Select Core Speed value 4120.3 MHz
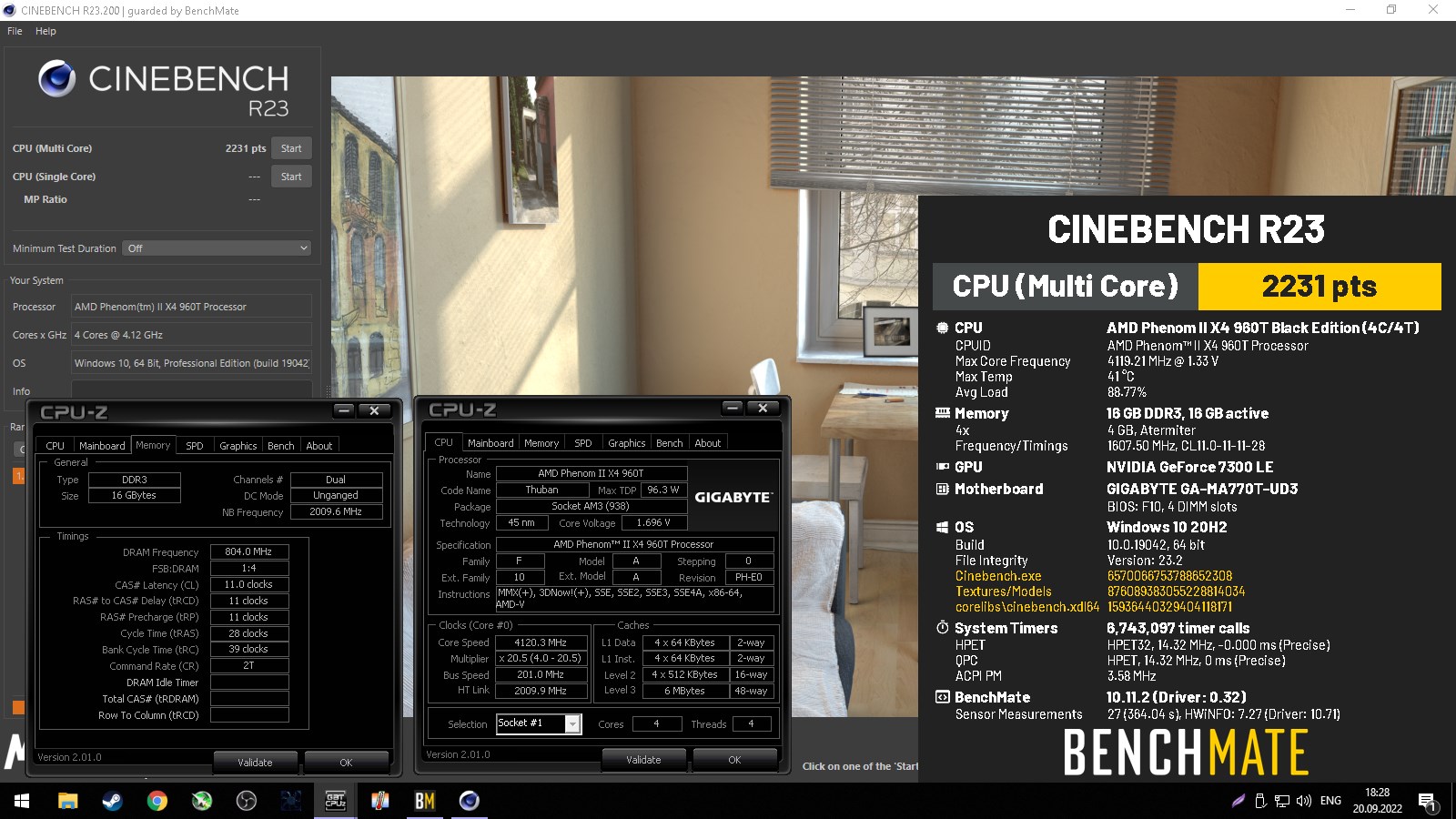The width and height of the screenshot is (1456, 819). click(541, 642)
